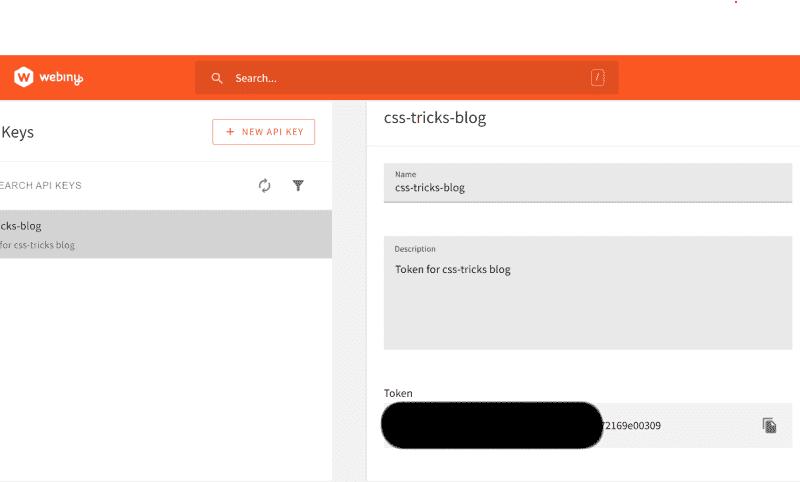Edit the Description text area
Screen dimensions: 800x482
588,293
